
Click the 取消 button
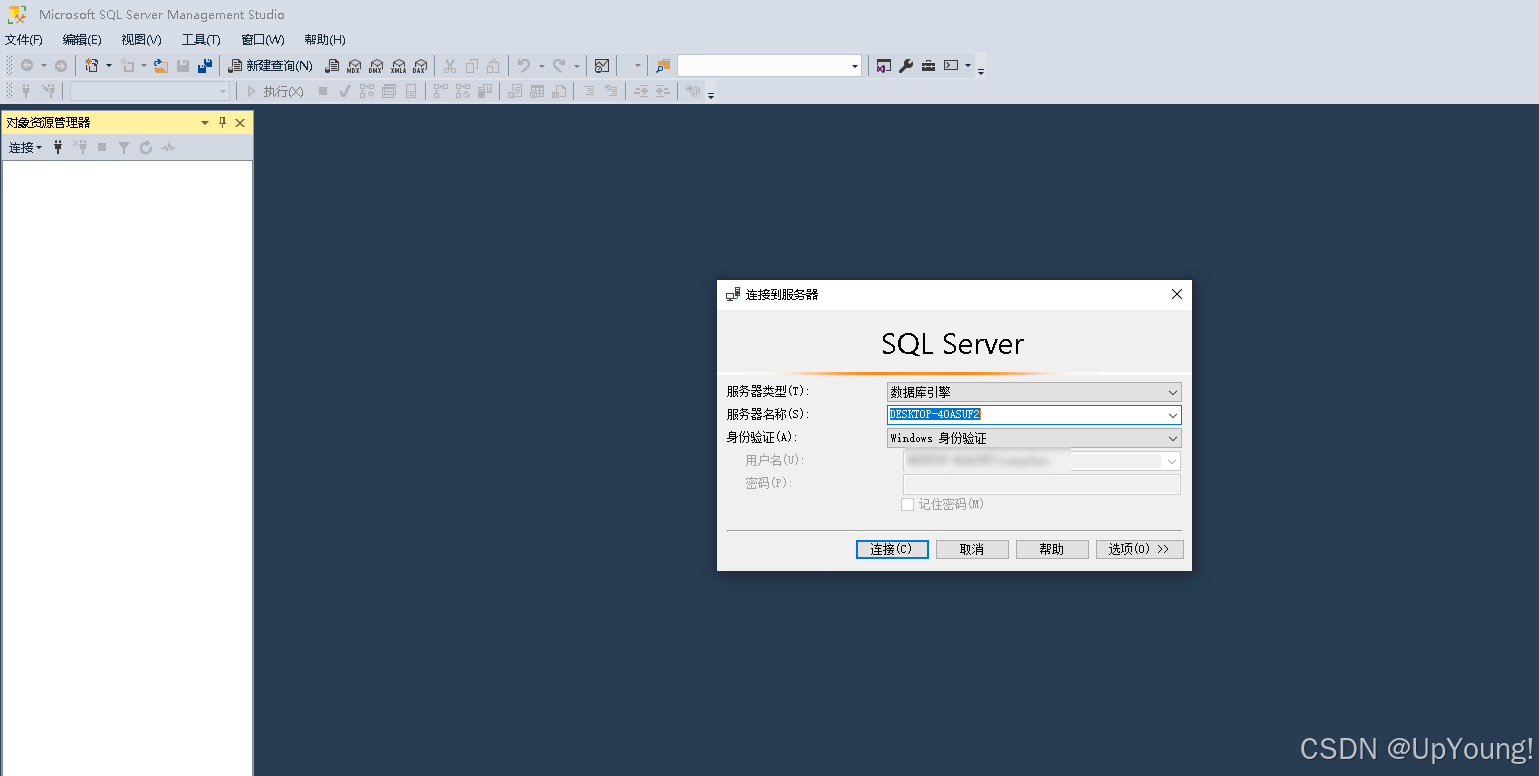[x=972, y=549]
